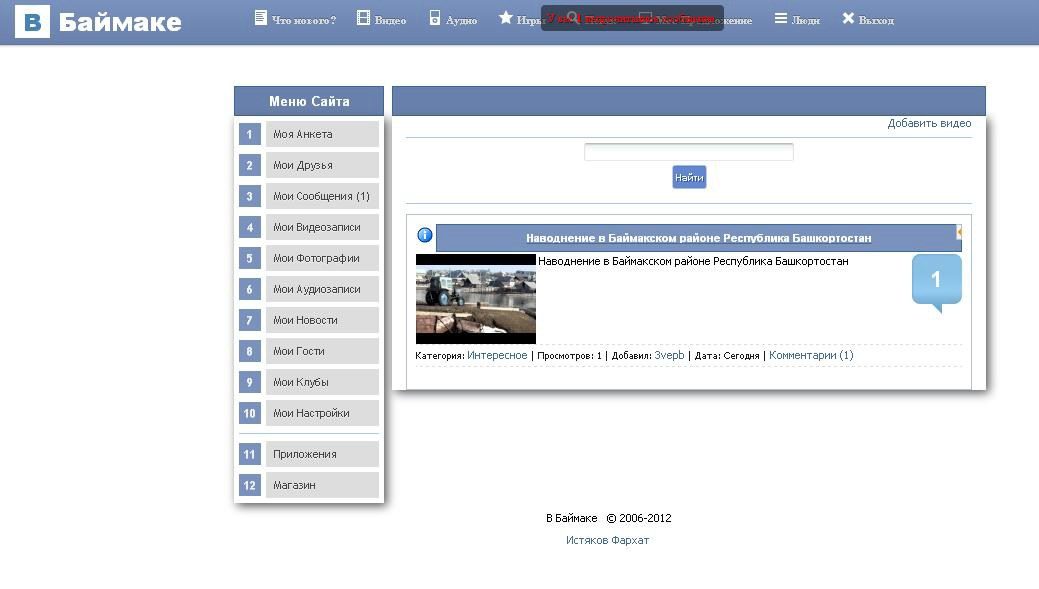Open the Наводнение в Баймакском районе title bar
The width and height of the screenshot is (1039, 589).
[x=698, y=238]
